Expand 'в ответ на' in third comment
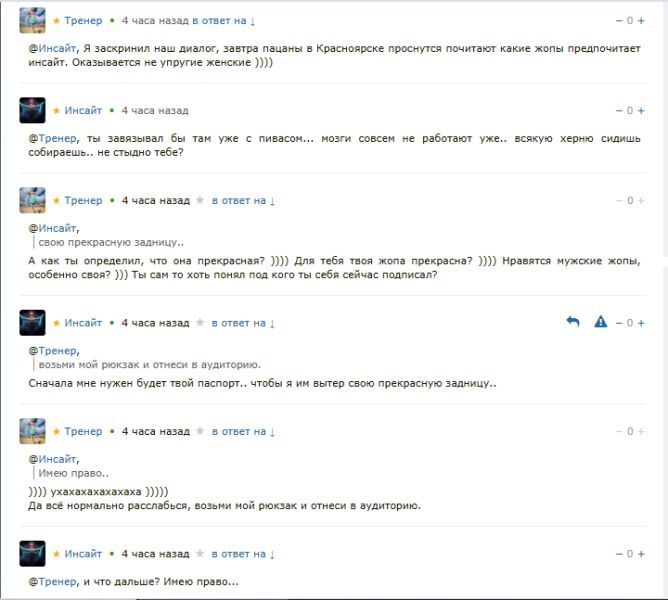The width and height of the screenshot is (668, 600). pyautogui.click(x=243, y=200)
